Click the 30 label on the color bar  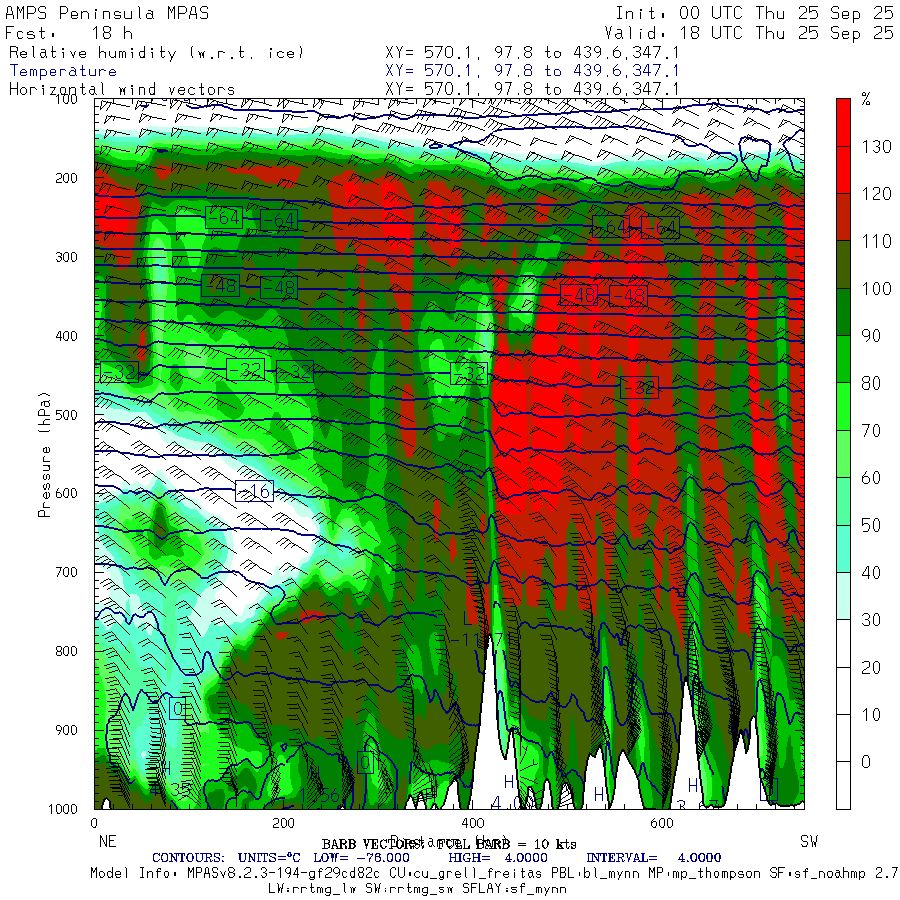pos(871,620)
